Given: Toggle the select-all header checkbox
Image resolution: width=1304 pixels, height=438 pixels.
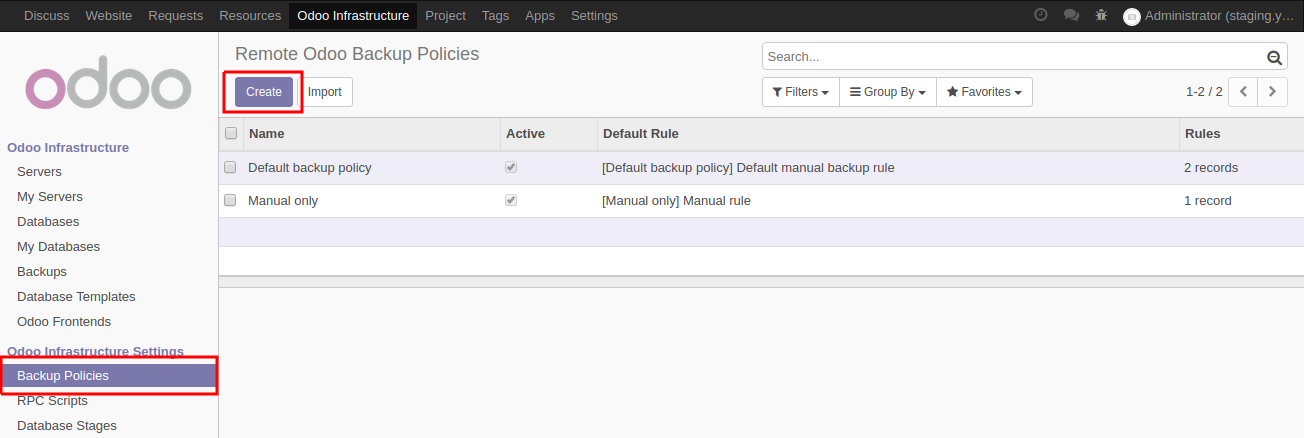Looking at the screenshot, I should tap(231, 133).
